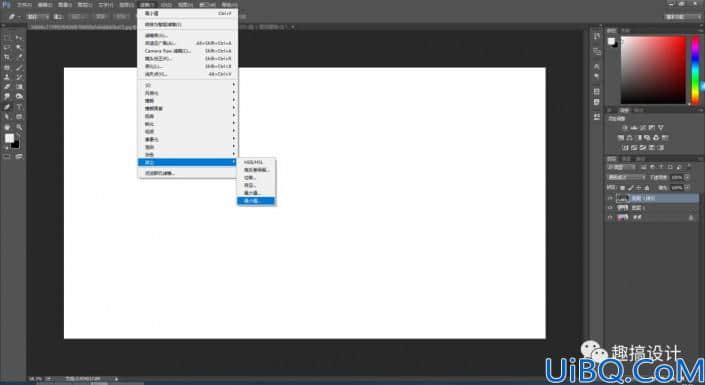Select the Path Selection tool
The width and height of the screenshot is (705, 385).
pyautogui.click(x=7, y=117)
